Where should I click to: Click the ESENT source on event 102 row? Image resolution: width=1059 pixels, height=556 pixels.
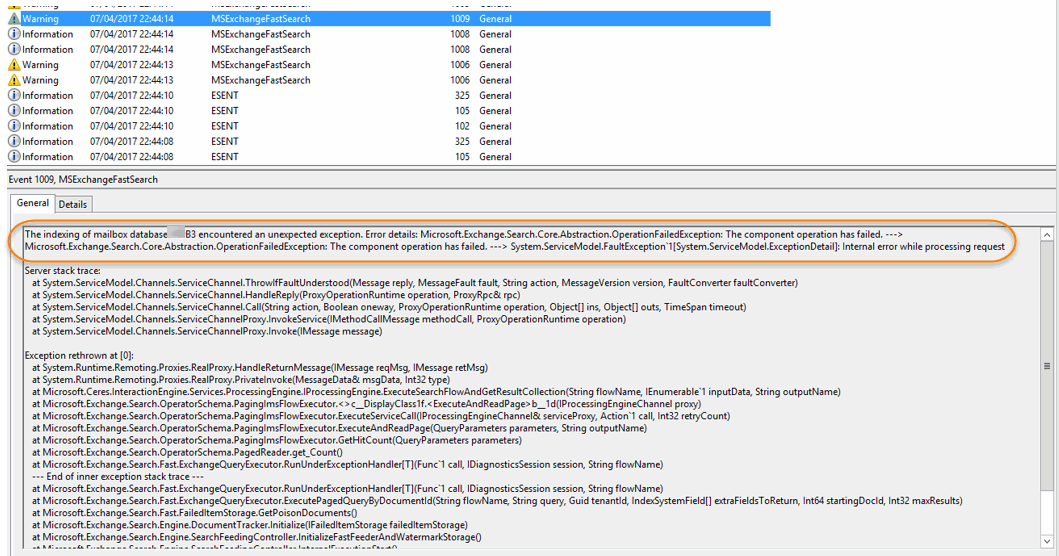tap(225, 126)
